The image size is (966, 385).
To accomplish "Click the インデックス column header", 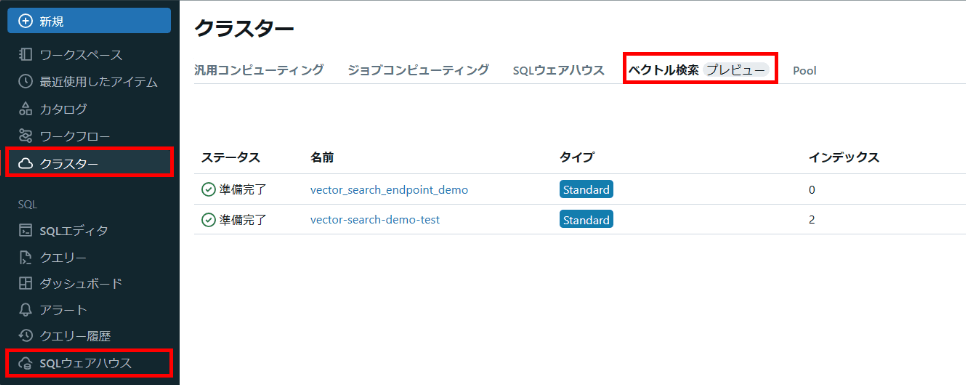I will (843, 158).
